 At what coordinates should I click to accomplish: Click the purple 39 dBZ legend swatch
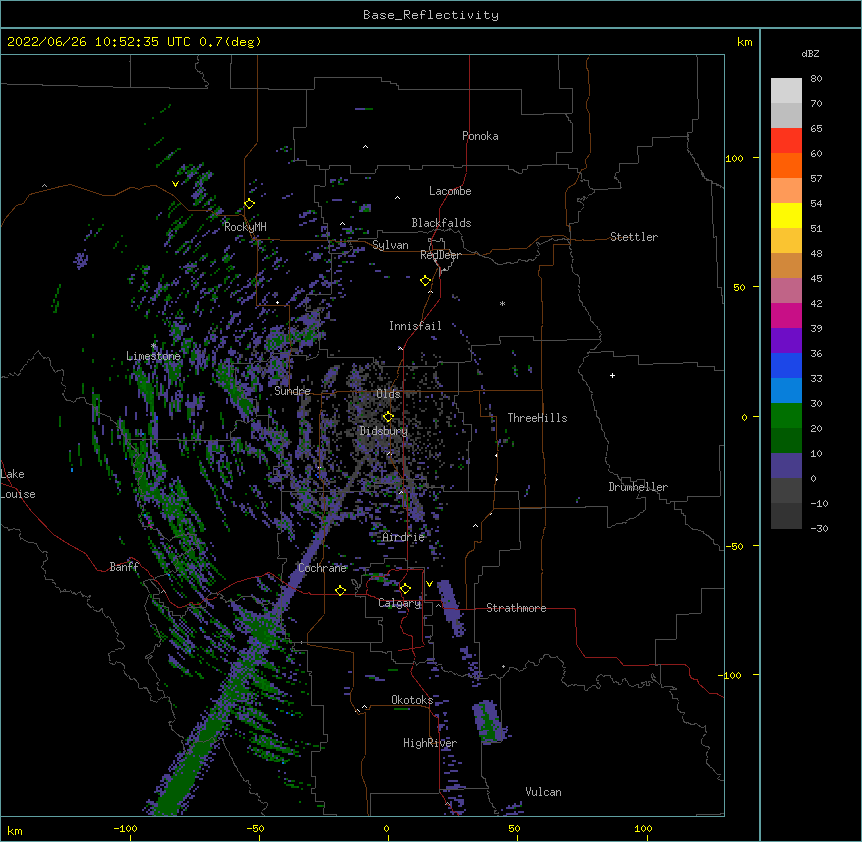click(786, 341)
